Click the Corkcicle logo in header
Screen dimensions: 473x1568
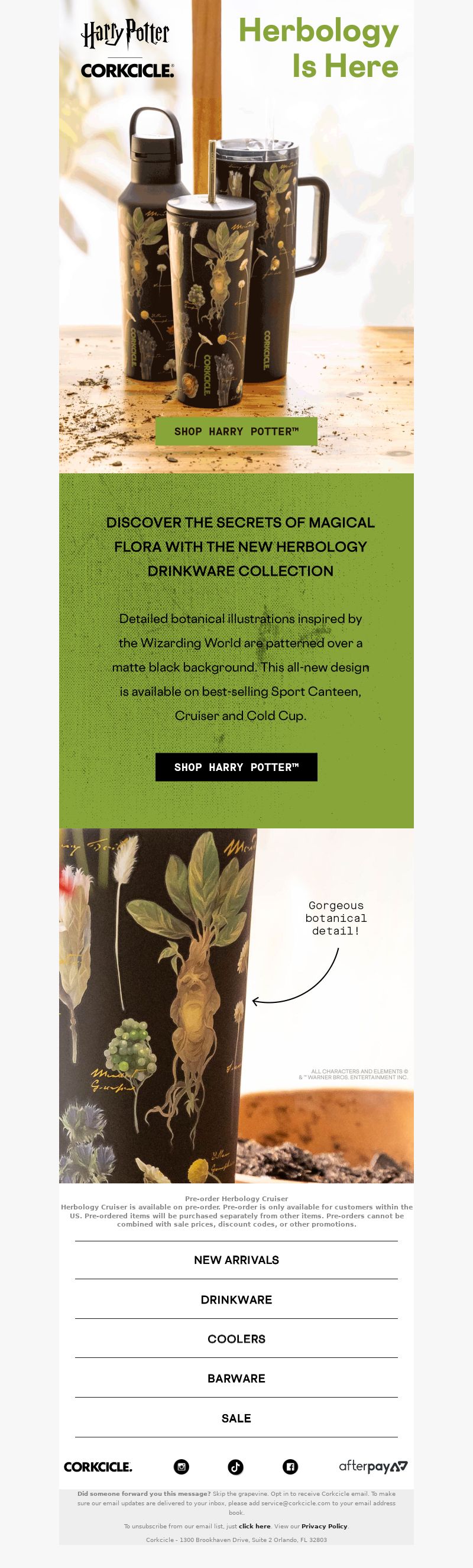pos(128,70)
